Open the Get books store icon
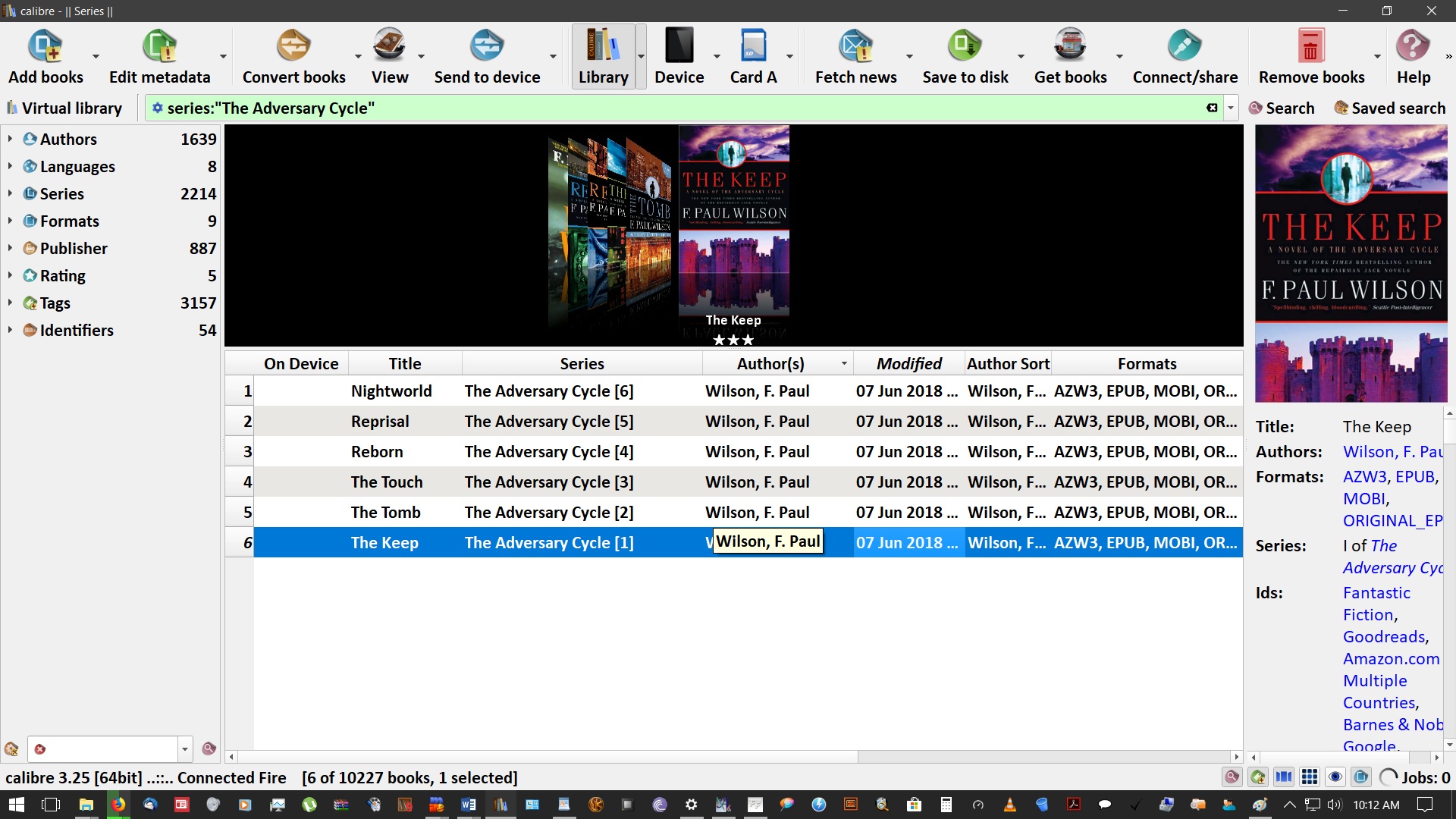1456x819 pixels. [x=1070, y=47]
